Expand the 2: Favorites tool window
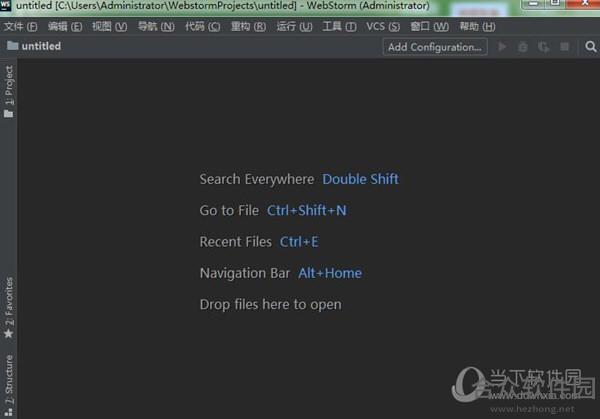 (8, 308)
